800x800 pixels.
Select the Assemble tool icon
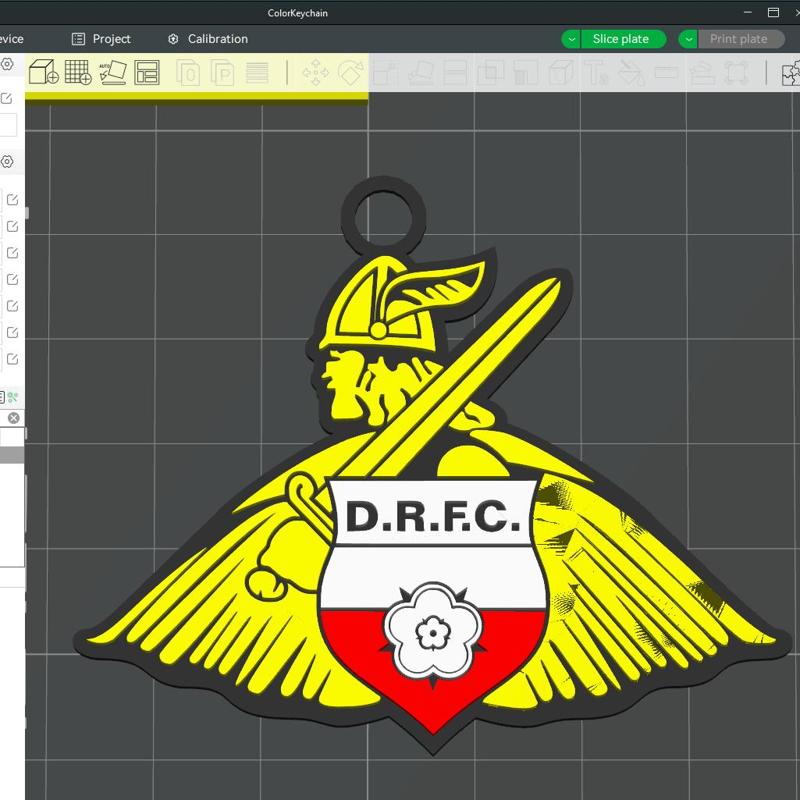(702, 72)
